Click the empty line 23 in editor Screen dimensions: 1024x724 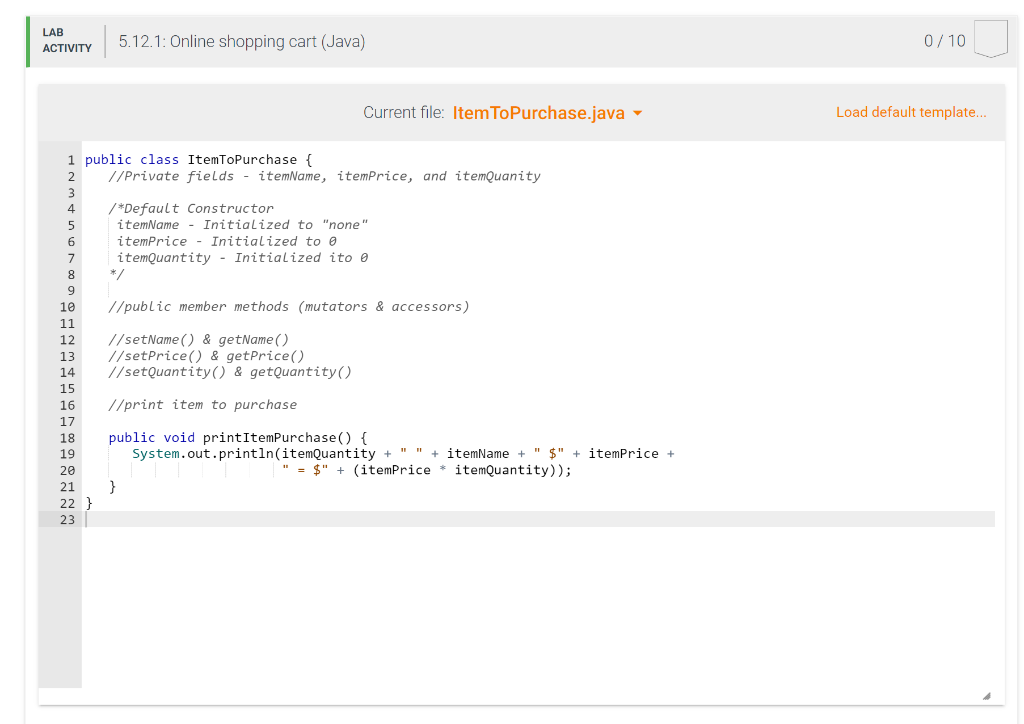point(300,519)
